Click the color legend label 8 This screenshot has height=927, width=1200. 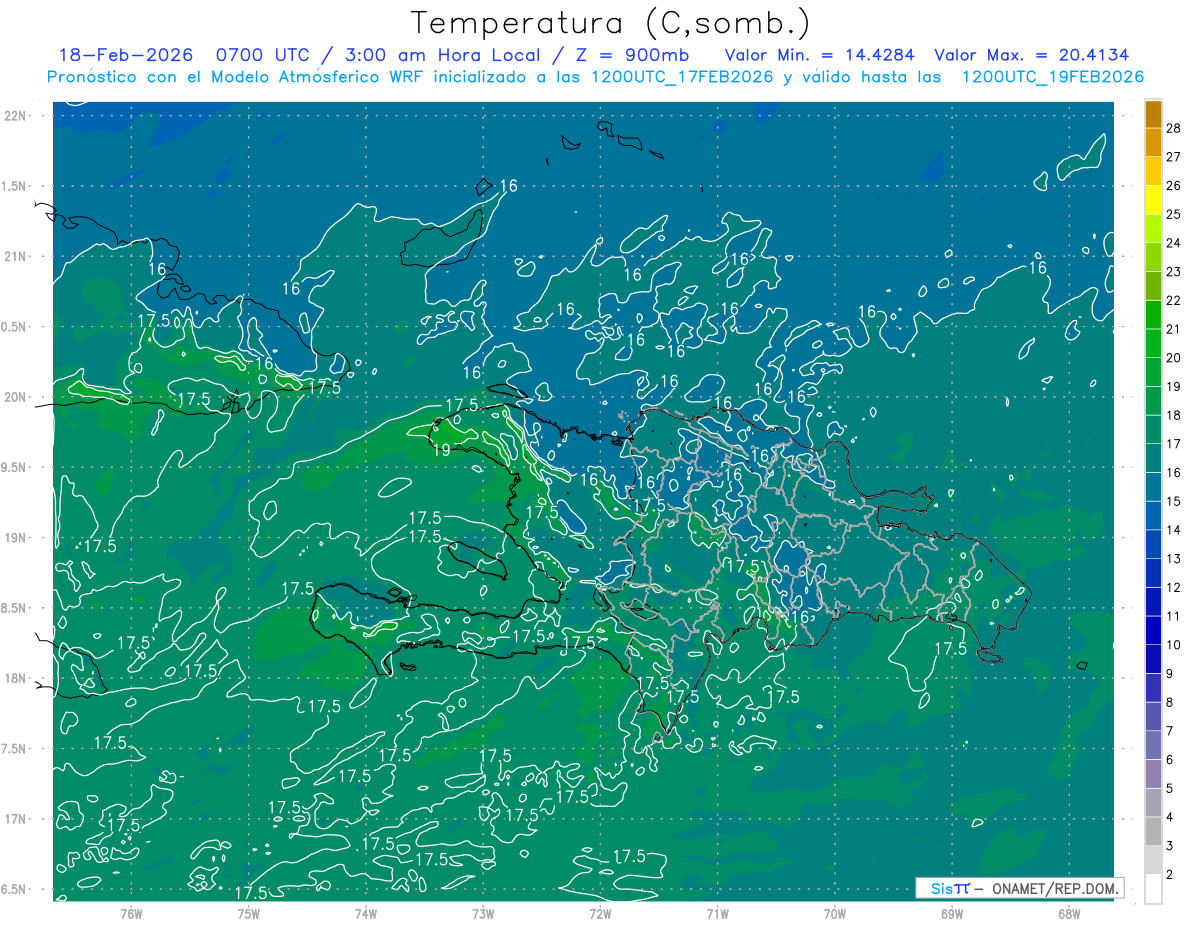[x=1170, y=703]
